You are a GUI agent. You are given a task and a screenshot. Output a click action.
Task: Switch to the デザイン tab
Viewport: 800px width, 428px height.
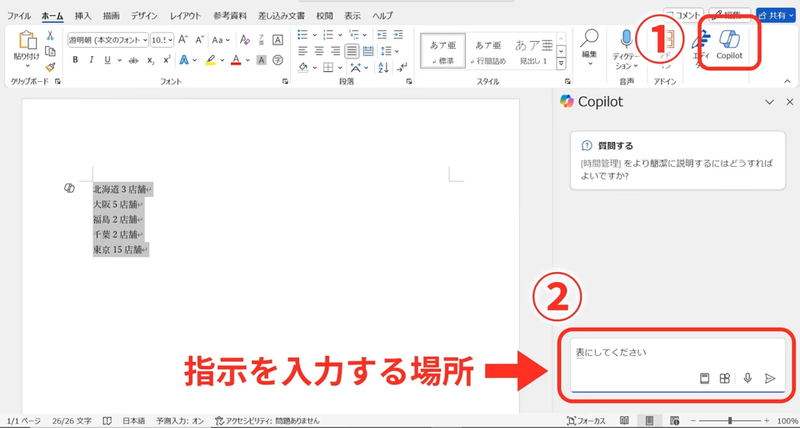coord(144,16)
